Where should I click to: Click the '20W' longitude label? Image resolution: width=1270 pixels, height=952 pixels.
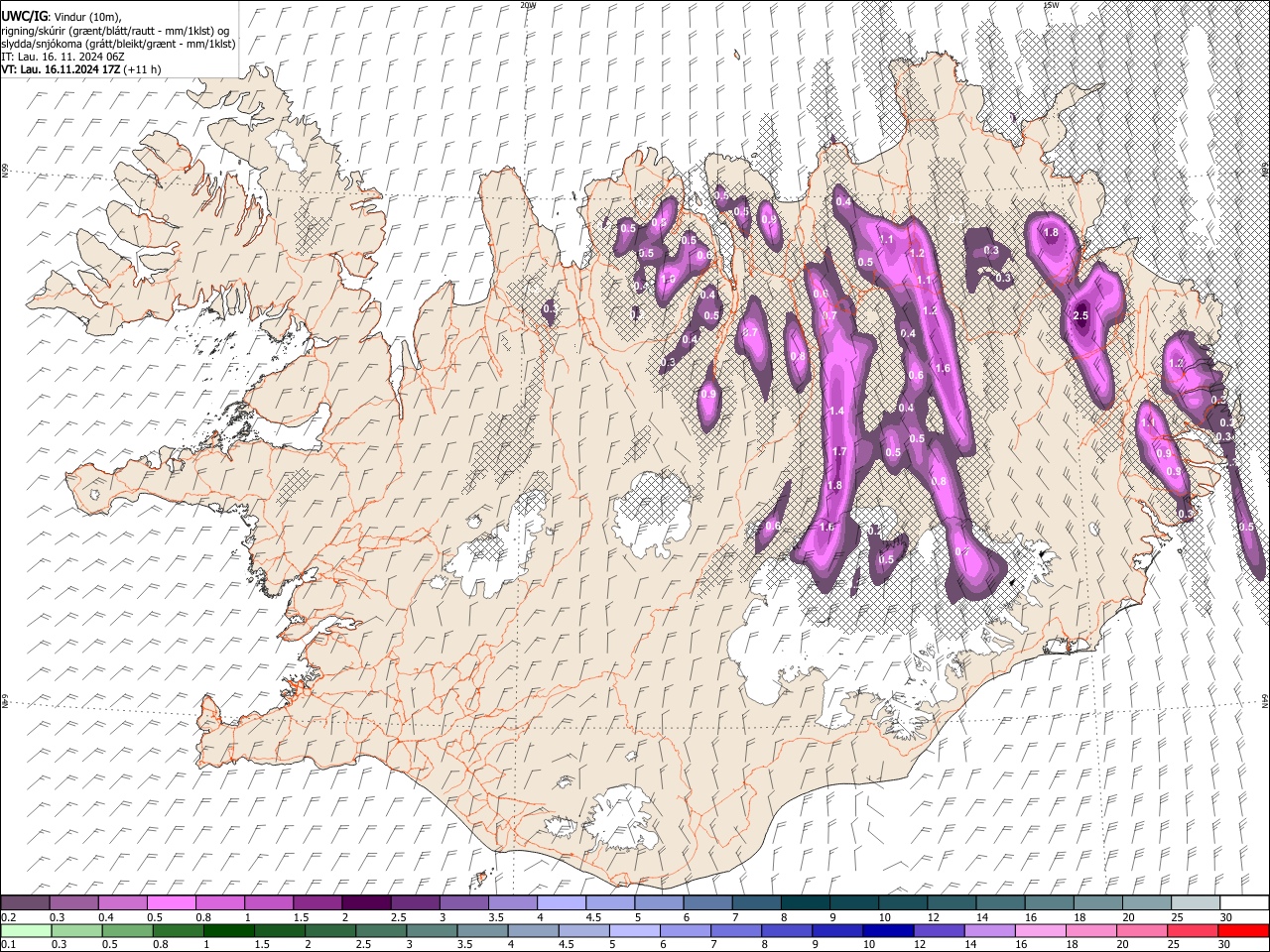pos(529,5)
